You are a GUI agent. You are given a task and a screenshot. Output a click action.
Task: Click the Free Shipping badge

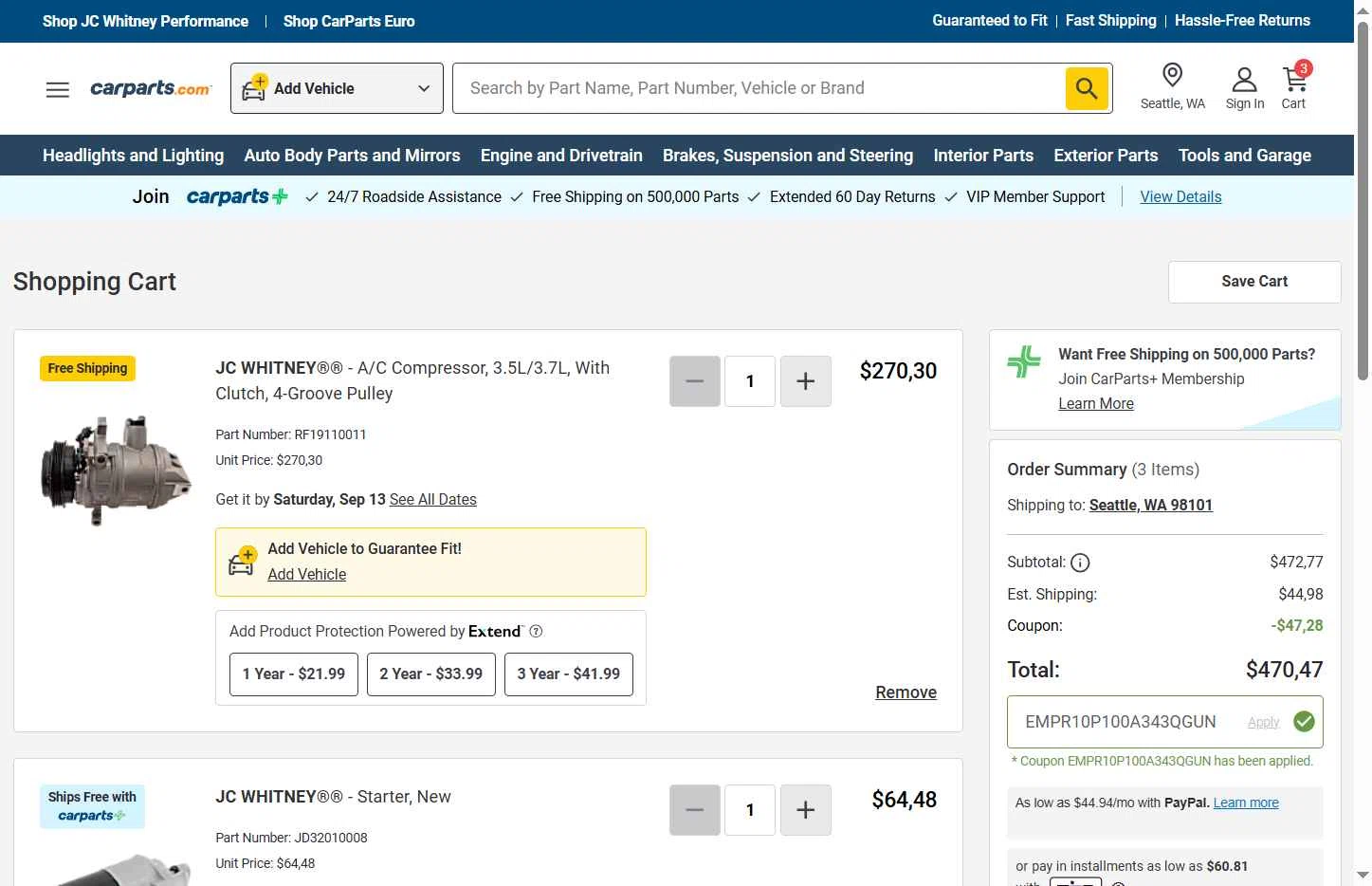point(87,368)
